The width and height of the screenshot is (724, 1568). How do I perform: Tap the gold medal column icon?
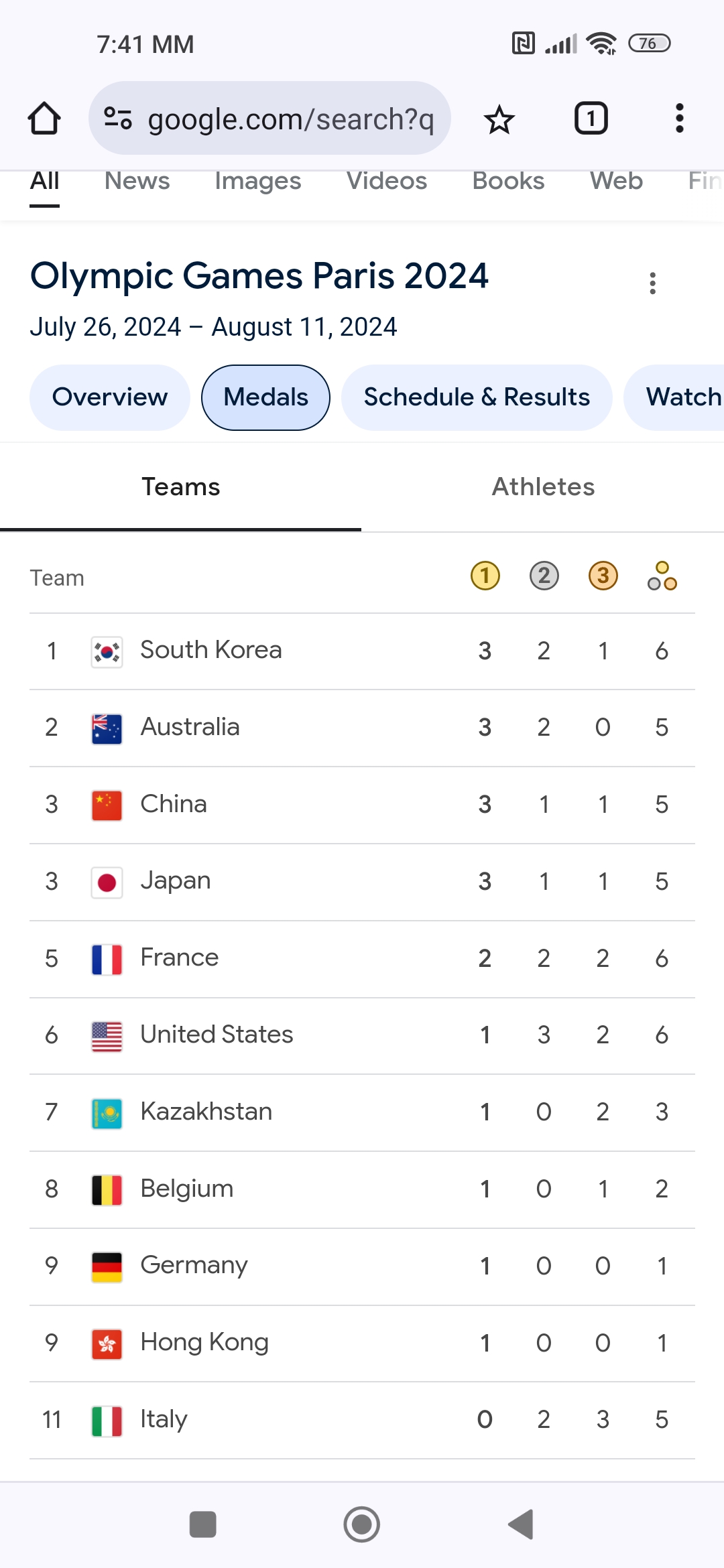point(485,576)
